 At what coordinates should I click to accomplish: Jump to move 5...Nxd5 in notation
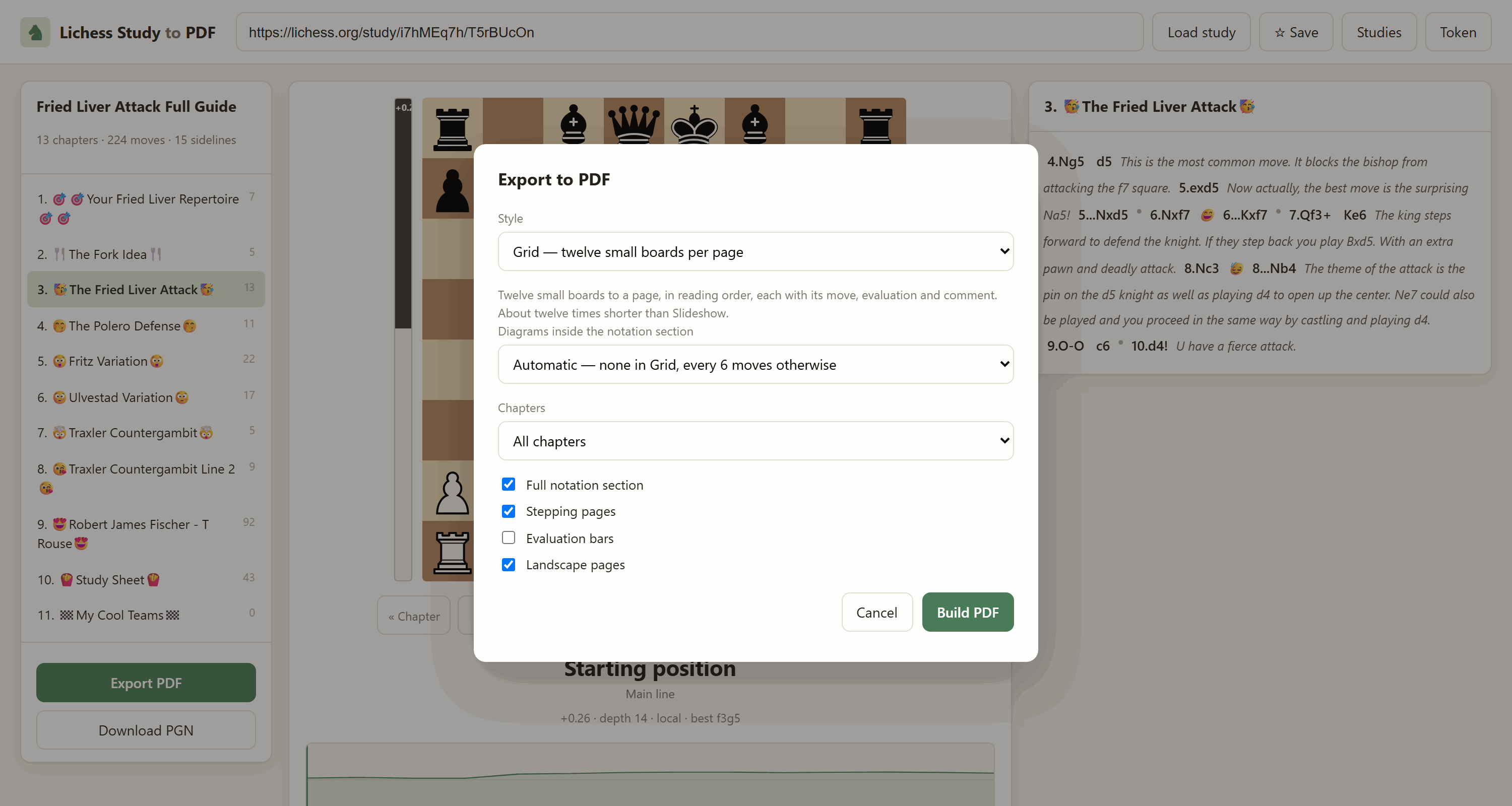pyautogui.click(x=1103, y=215)
